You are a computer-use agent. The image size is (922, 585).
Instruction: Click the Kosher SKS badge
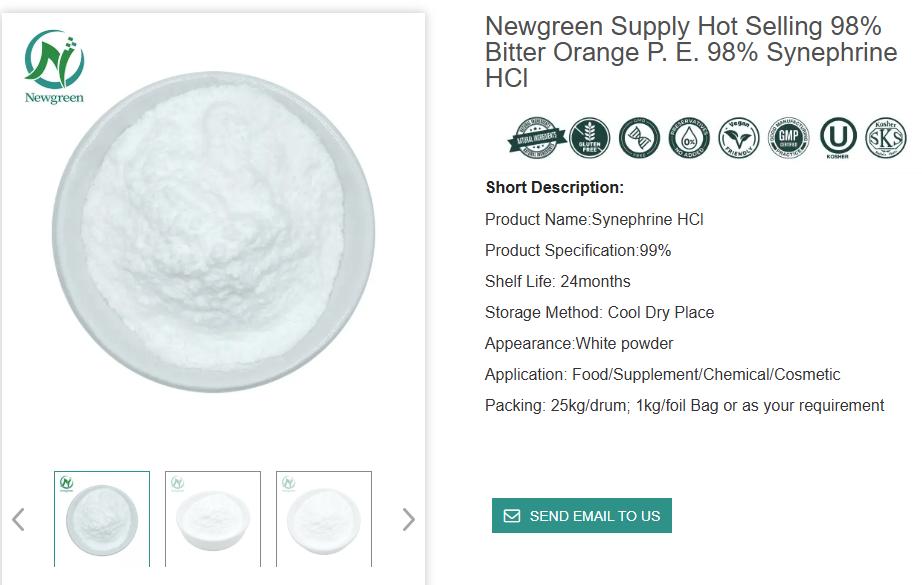[x=885, y=138]
